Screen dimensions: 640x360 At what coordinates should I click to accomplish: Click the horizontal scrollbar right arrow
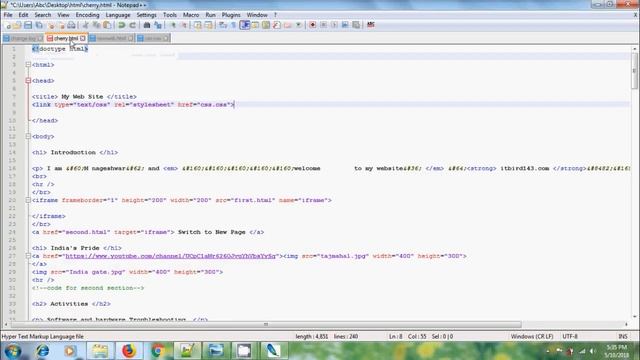coord(627,324)
